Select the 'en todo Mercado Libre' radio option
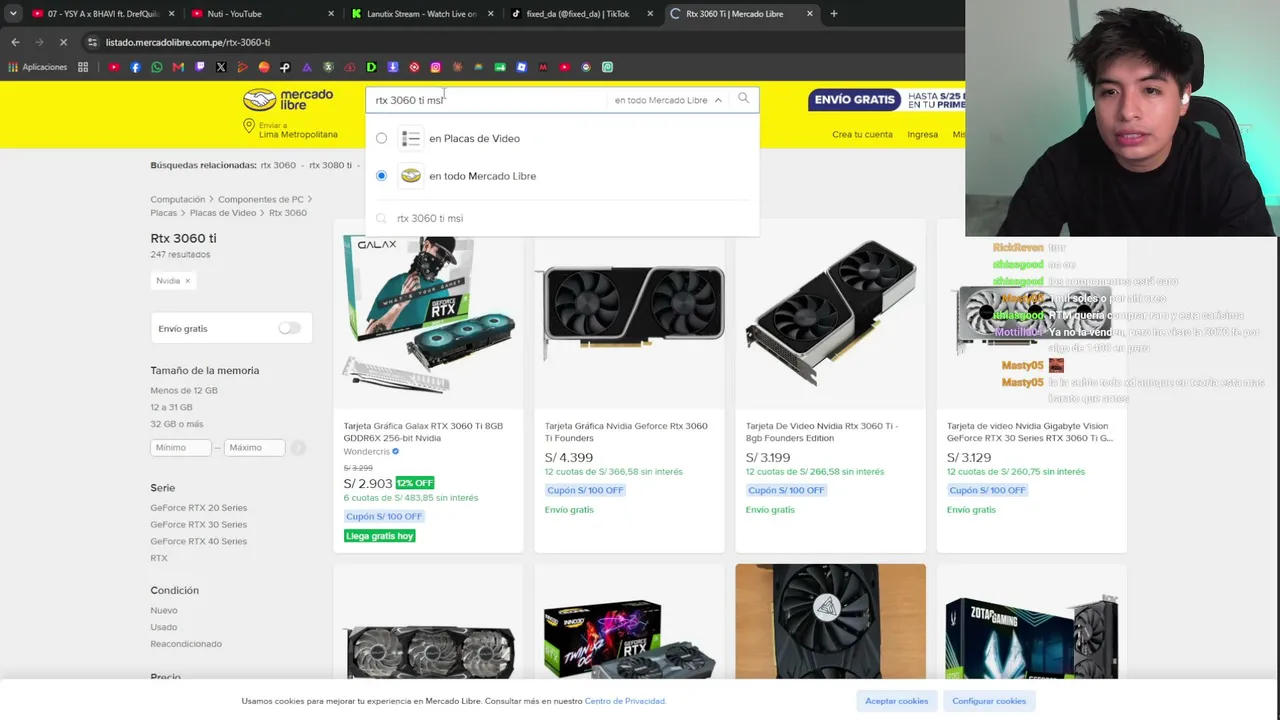This screenshot has height=720, width=1280. coord(381,176)
